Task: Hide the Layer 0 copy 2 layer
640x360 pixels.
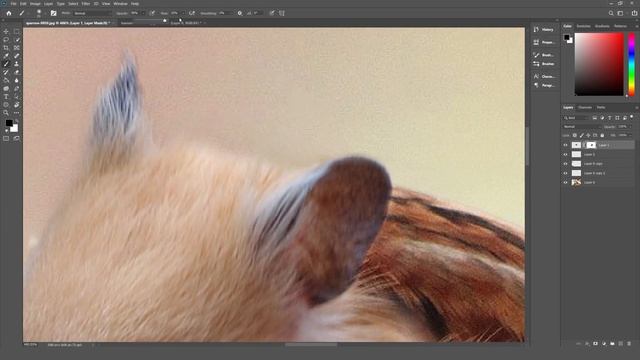Action: tap(566, 173)
